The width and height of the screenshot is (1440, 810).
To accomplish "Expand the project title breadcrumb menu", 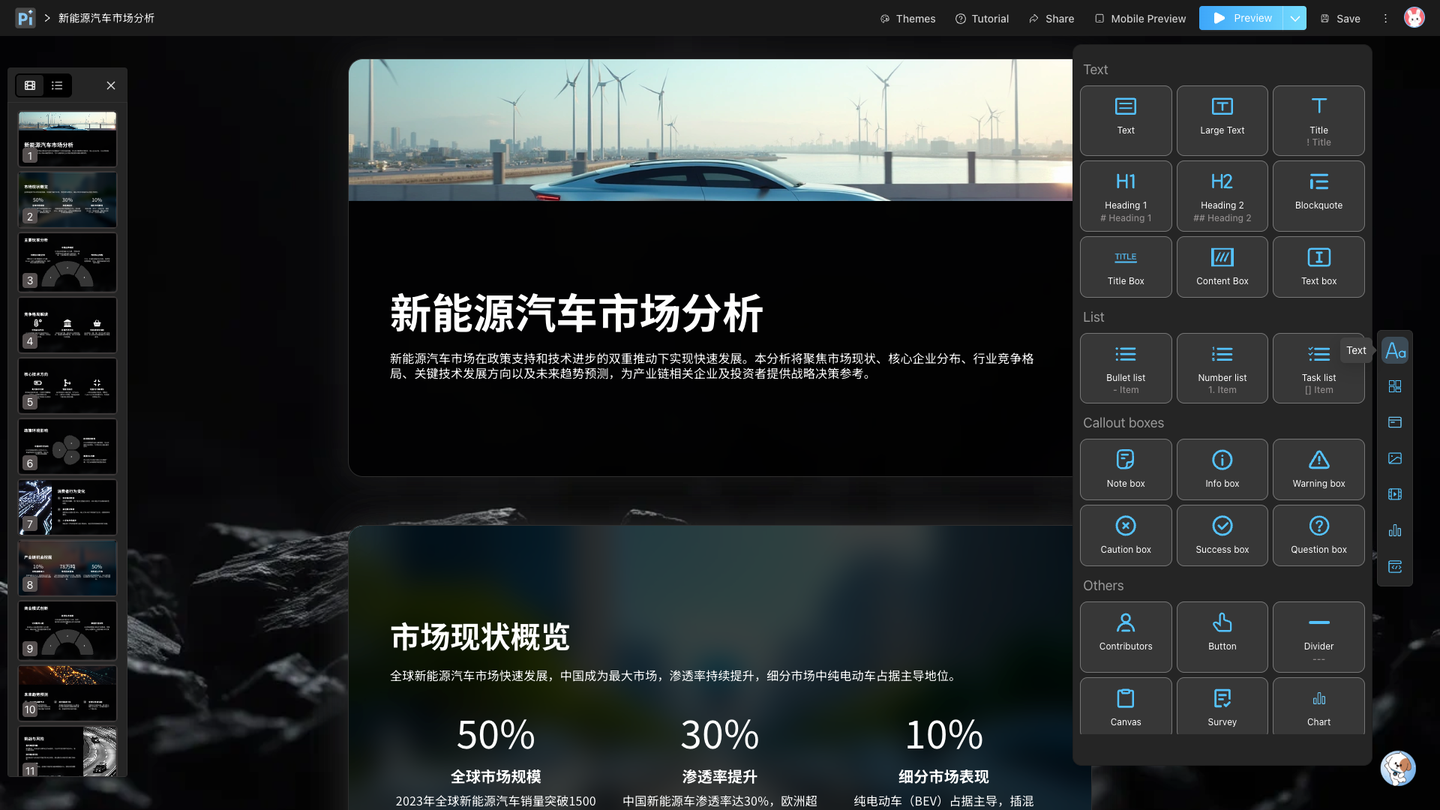I will (x=105, y=17).
